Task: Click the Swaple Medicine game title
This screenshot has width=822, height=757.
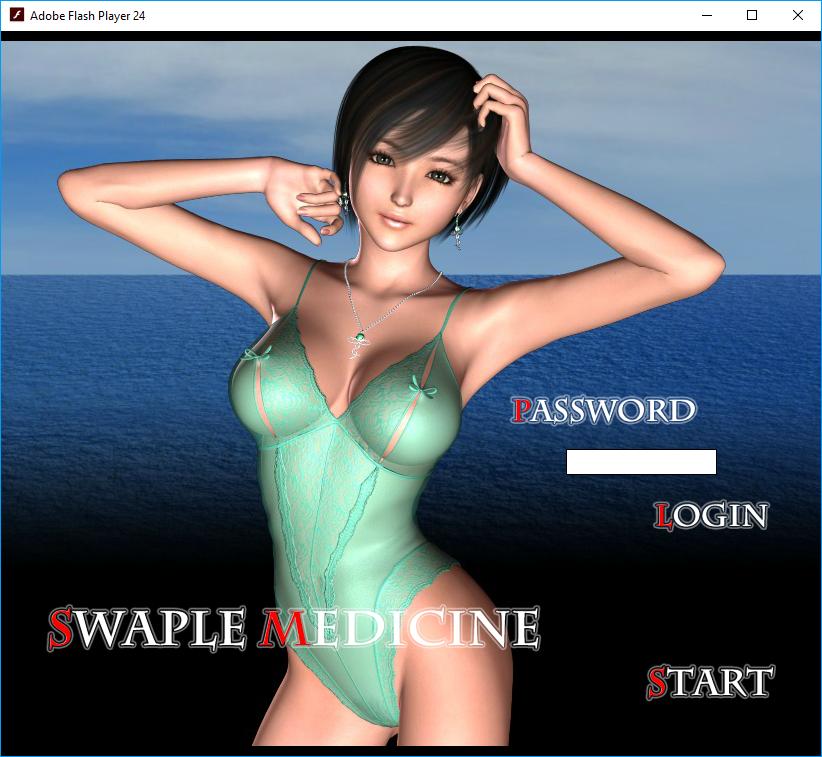Action: click(294, 628)
